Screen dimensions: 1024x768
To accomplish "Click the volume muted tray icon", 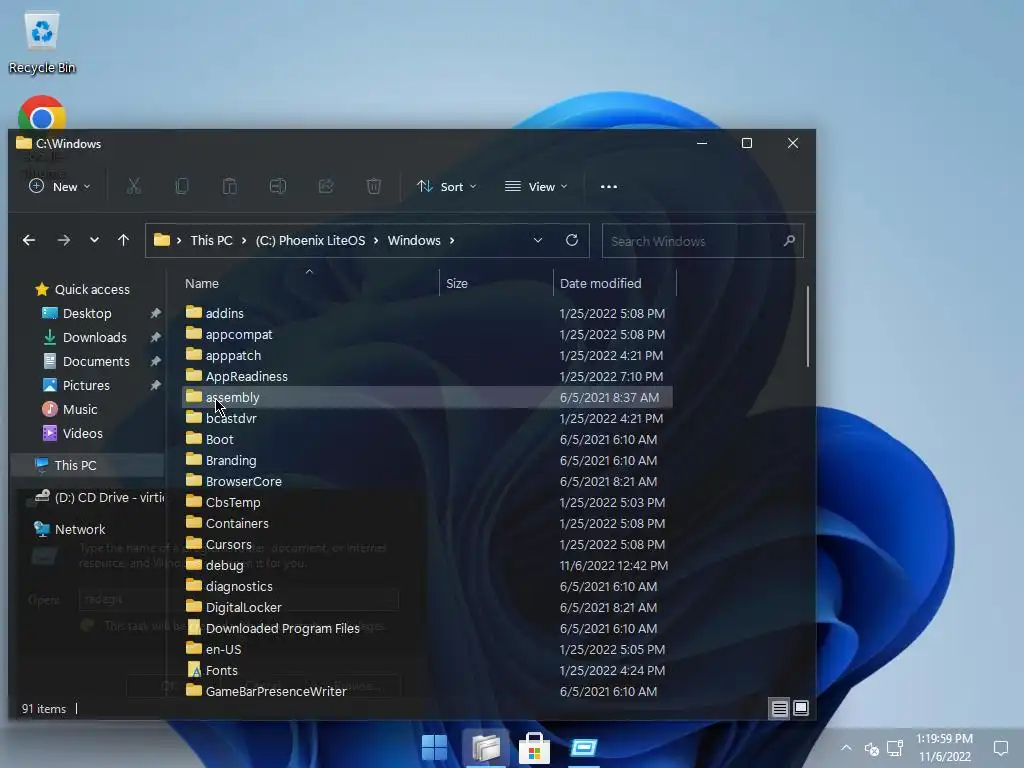I will (871, 748).
